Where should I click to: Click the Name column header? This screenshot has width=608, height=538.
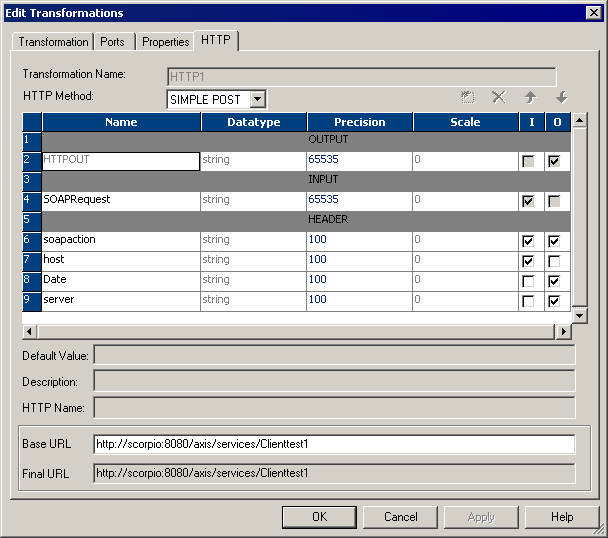121,122
